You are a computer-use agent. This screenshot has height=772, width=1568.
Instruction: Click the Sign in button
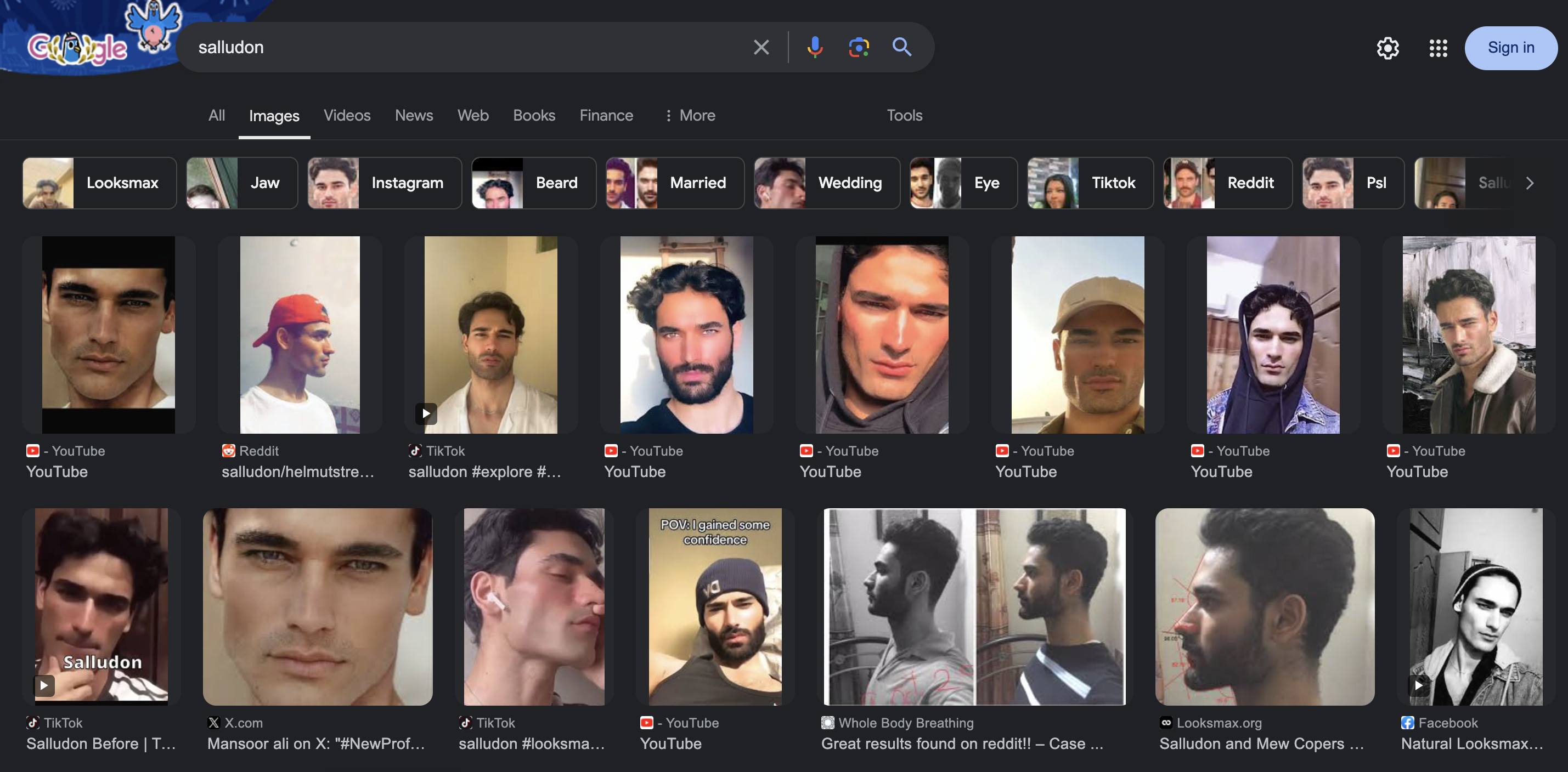tap(1510, 48)
